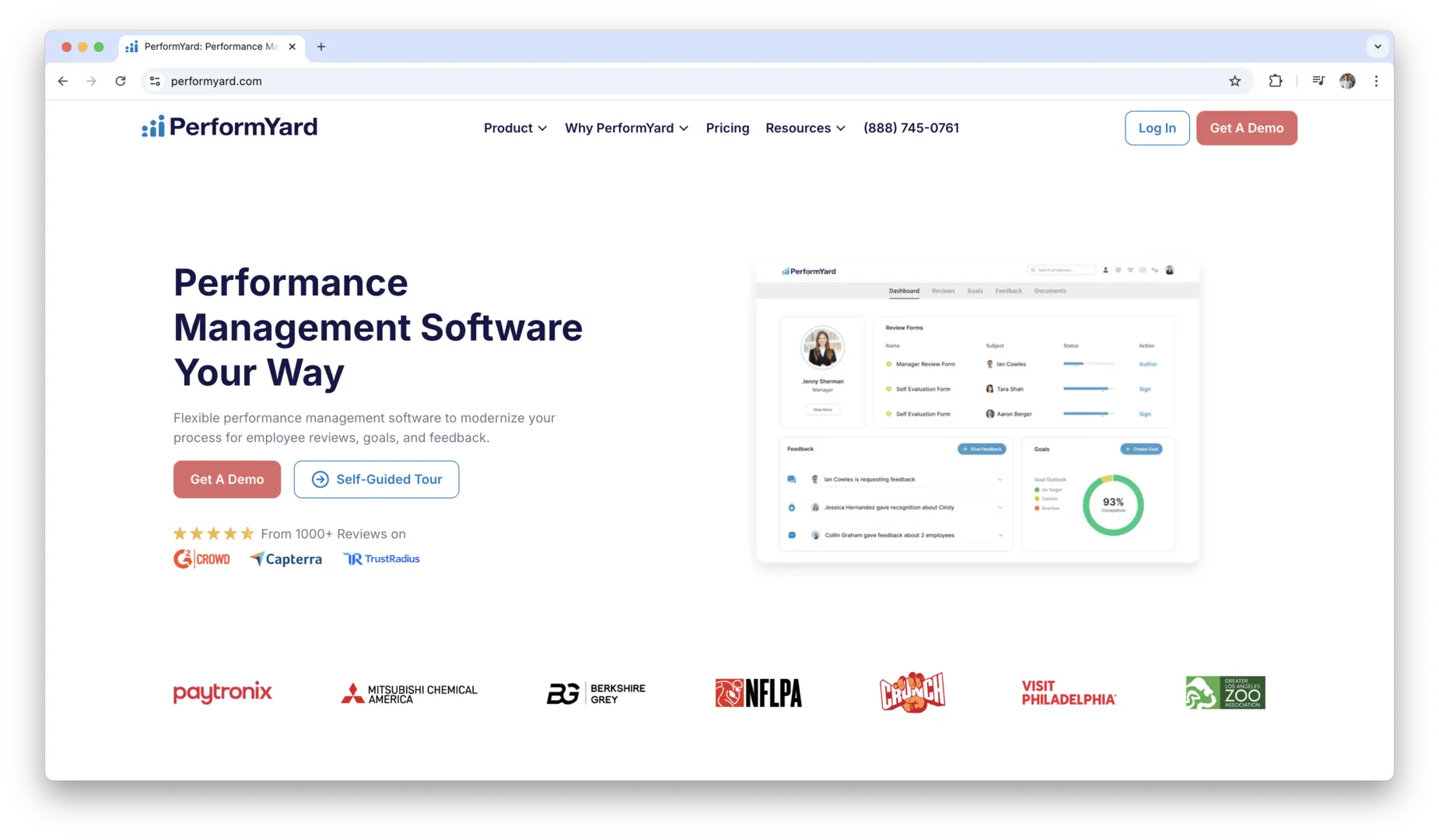
Task: Expand the Why PerformYard dropdown menu
Action: (626, 128)
